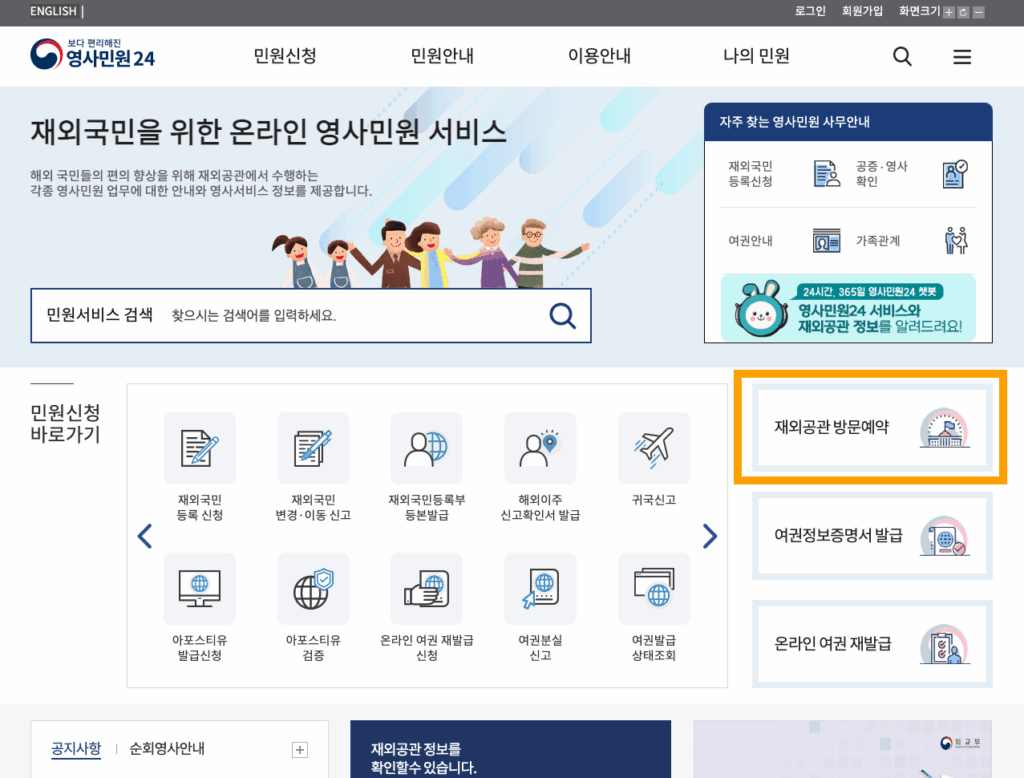Open the 이용안내 menu
The image size is (1024, 778).
[599, 56]
